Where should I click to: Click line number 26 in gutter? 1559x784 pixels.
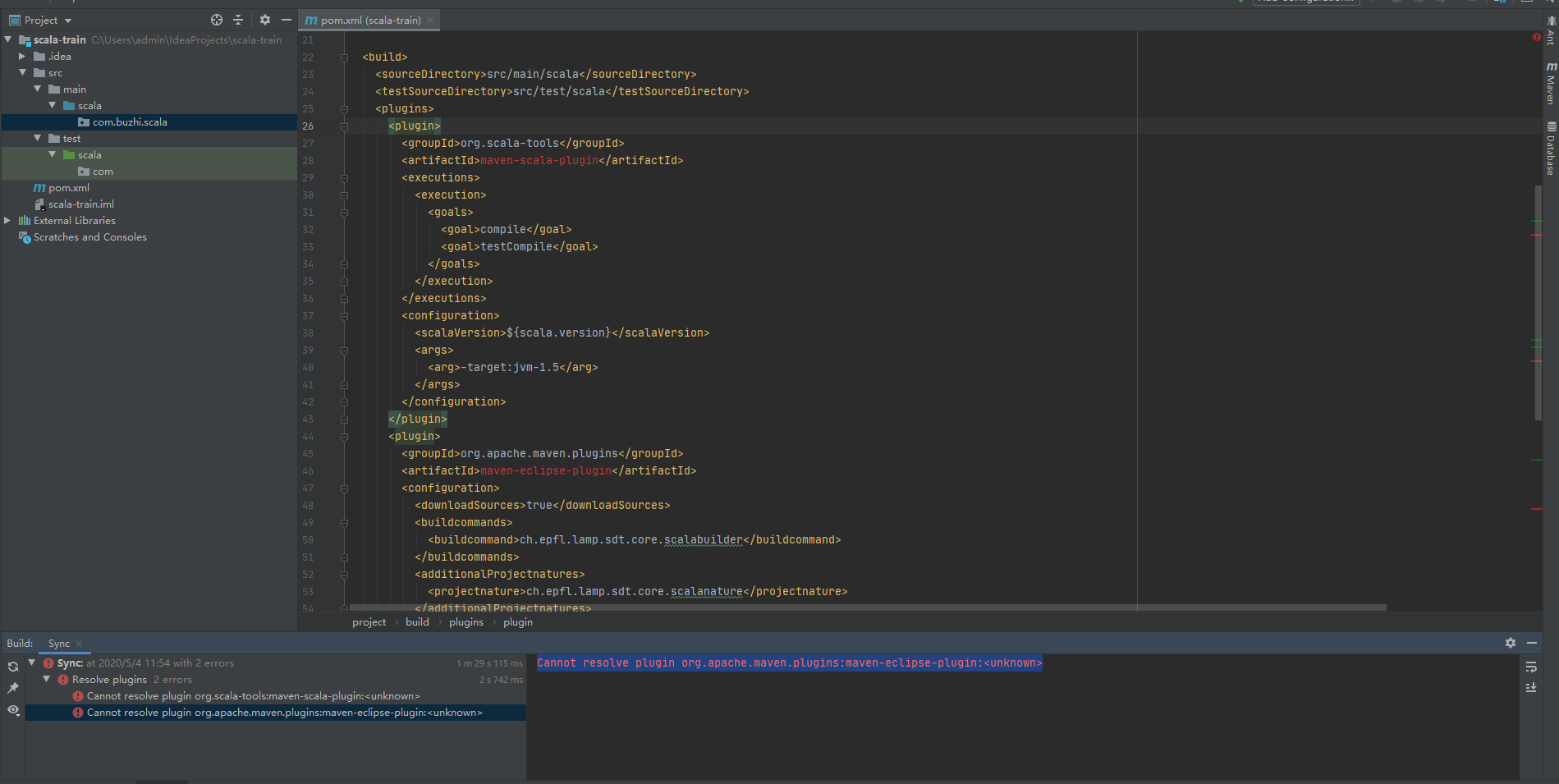click(x=308, y=126)
